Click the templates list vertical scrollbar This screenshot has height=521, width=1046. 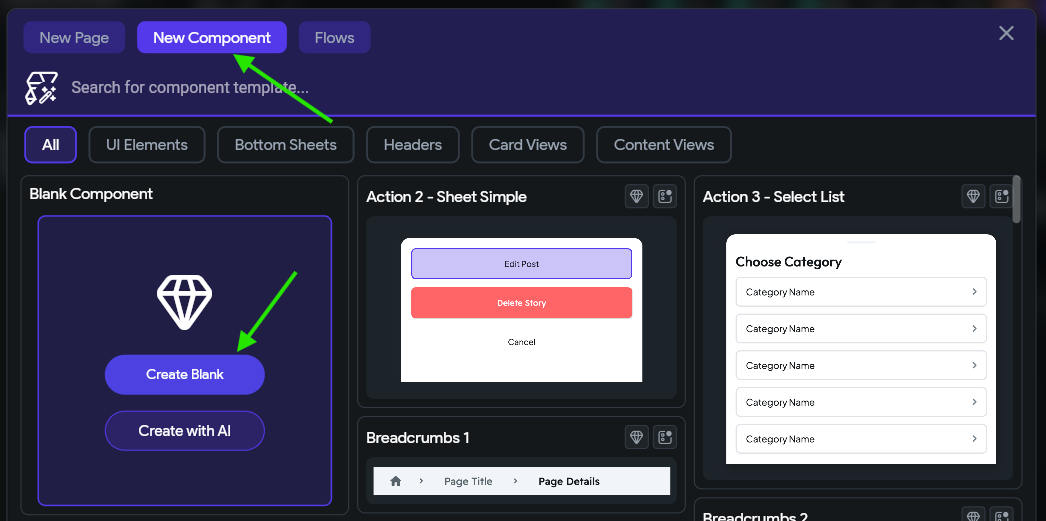pyautogui.click(x=1017, y=199)
